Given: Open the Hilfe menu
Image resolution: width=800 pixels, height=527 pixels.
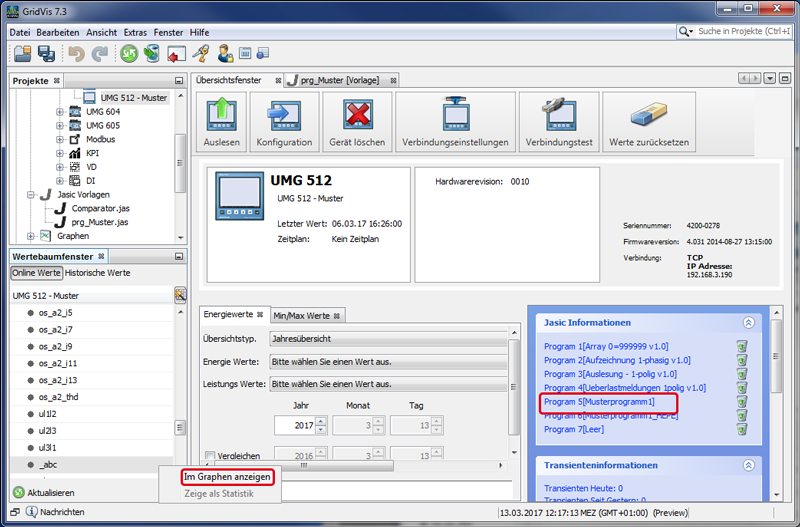Looking at the screenshot, I should point(199,32).
